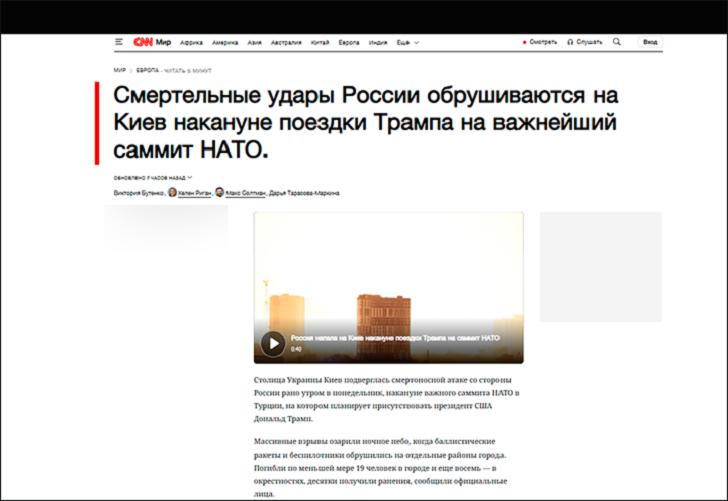Screen dimensions: 728x501
Task: Open author Хелен Риган name link
Action: pos(195,193)
